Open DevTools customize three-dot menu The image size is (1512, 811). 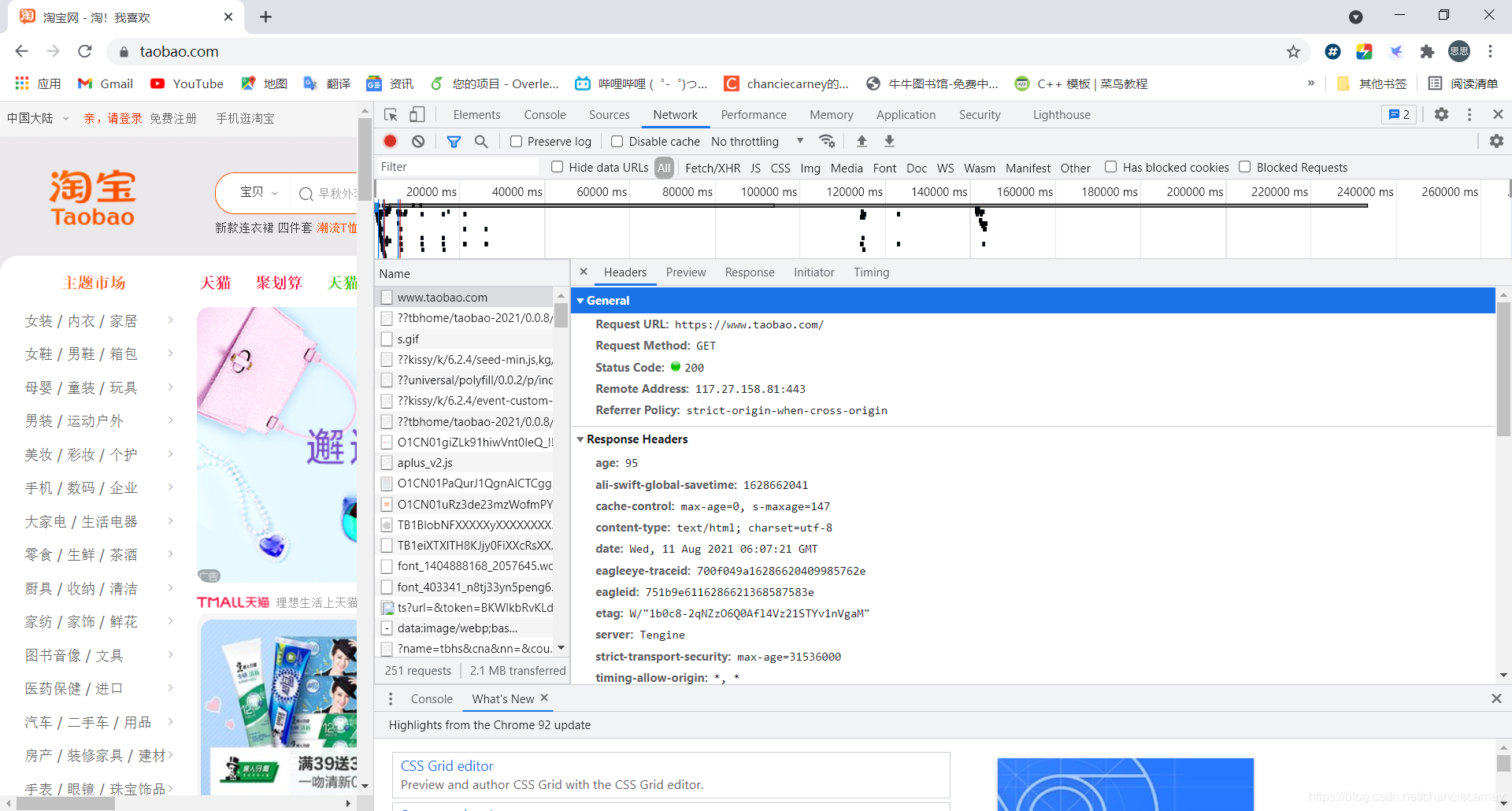pos(1469,114)
